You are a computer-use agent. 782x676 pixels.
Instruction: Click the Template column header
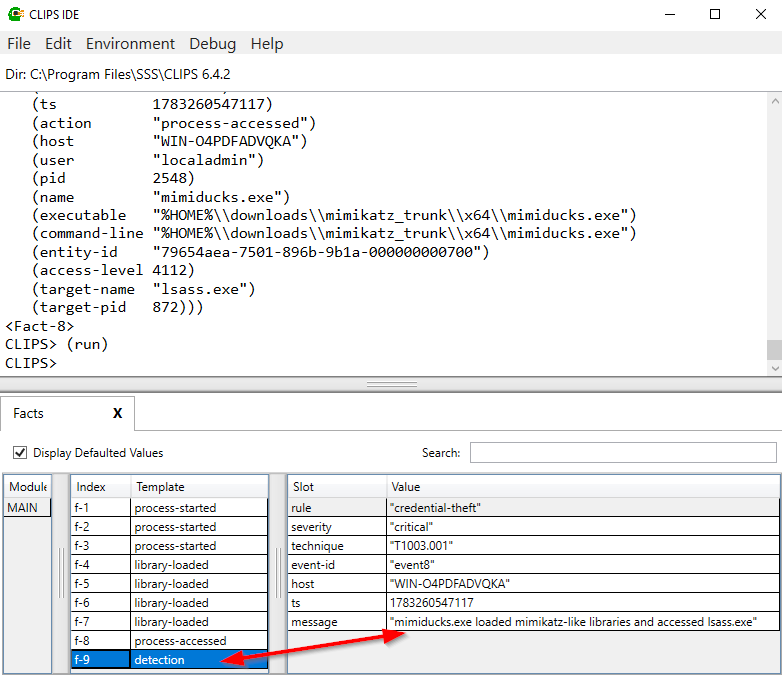199,486
